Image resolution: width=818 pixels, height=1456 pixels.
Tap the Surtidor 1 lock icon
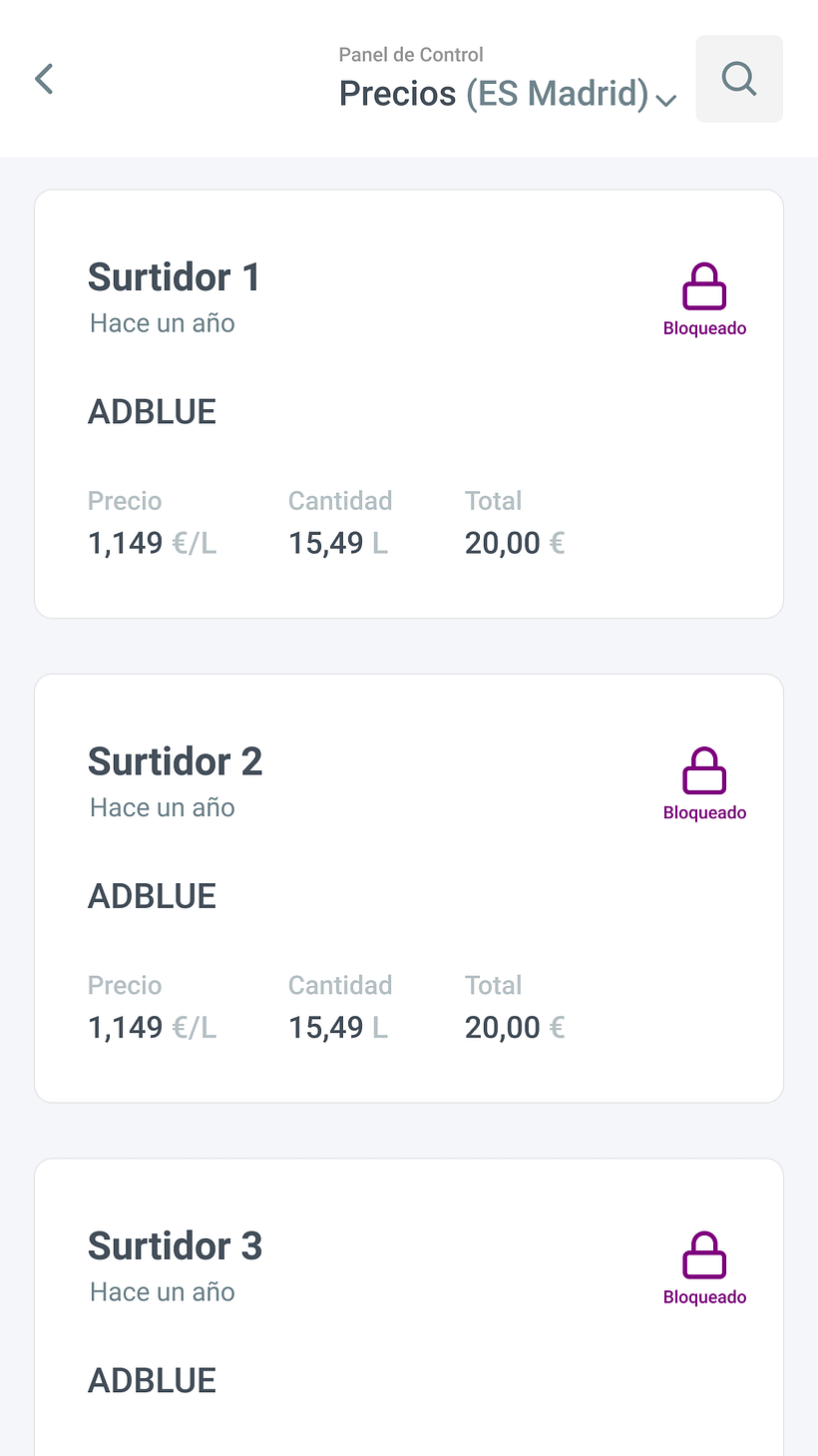point(704,286)
